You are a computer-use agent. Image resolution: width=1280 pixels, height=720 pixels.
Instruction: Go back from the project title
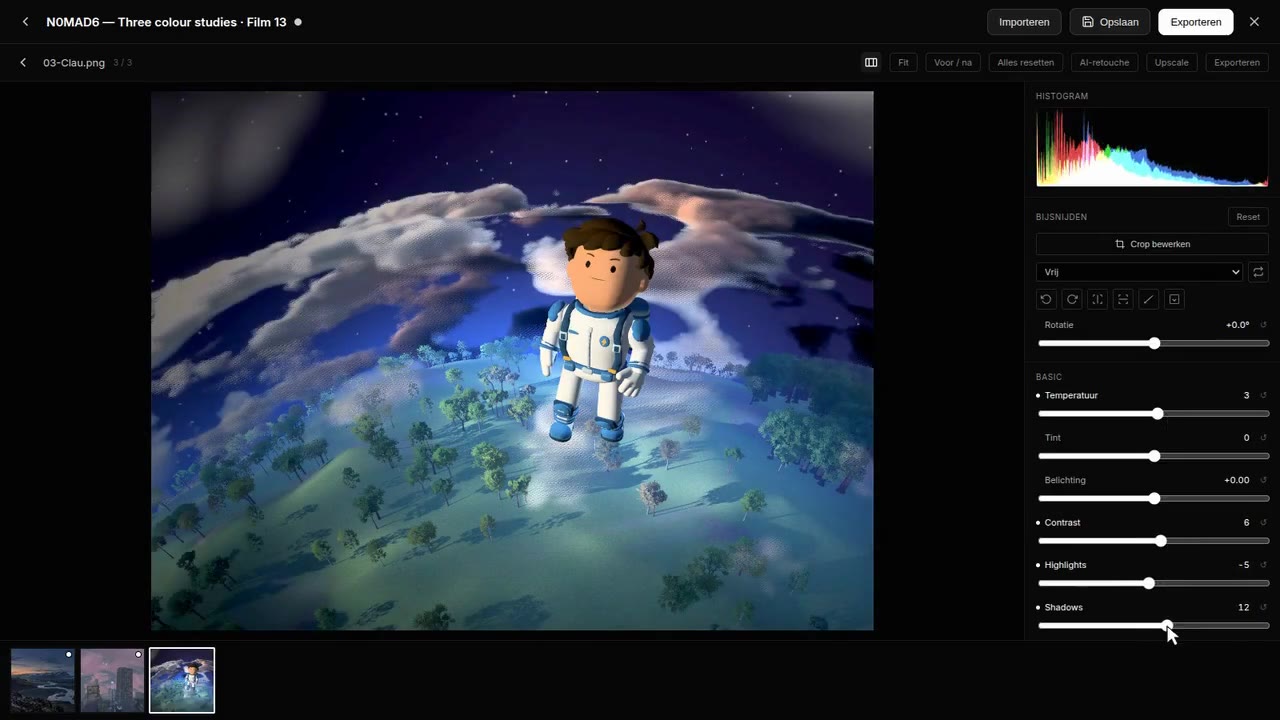pos(25,22)
